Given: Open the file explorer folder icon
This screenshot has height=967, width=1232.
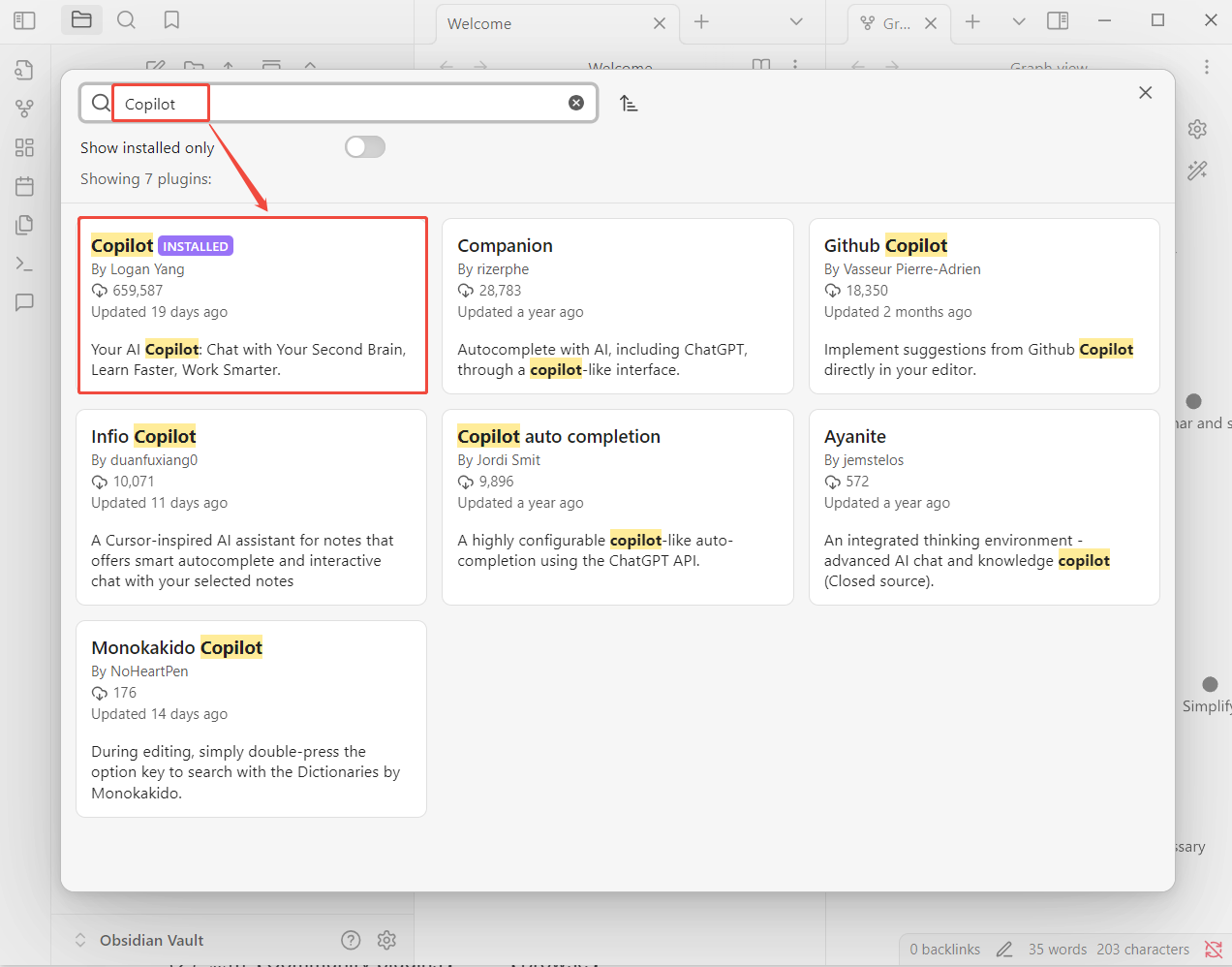Looking at the screenshot, I should point(81,19).
